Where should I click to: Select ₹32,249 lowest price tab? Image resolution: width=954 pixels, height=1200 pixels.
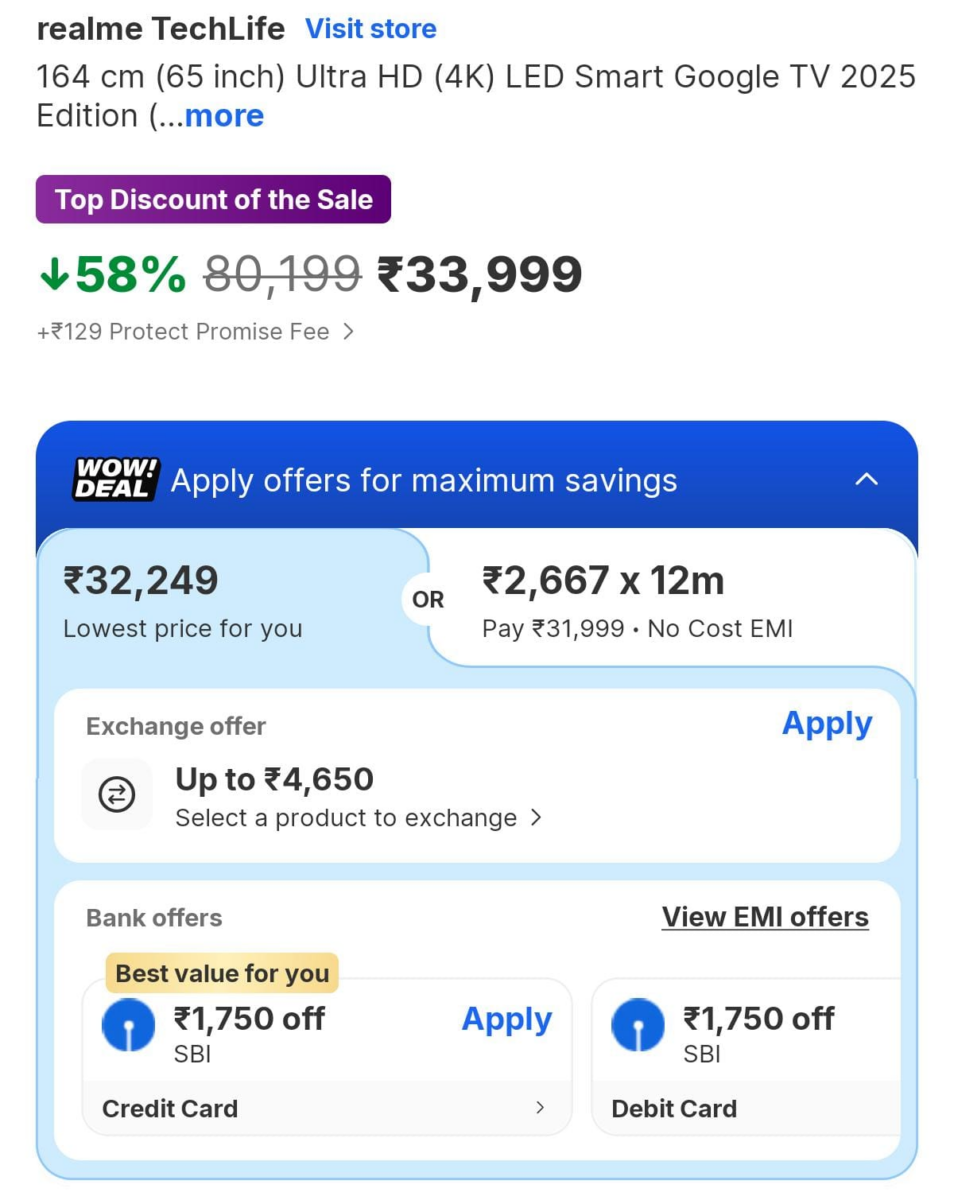(x=182, y=600)
